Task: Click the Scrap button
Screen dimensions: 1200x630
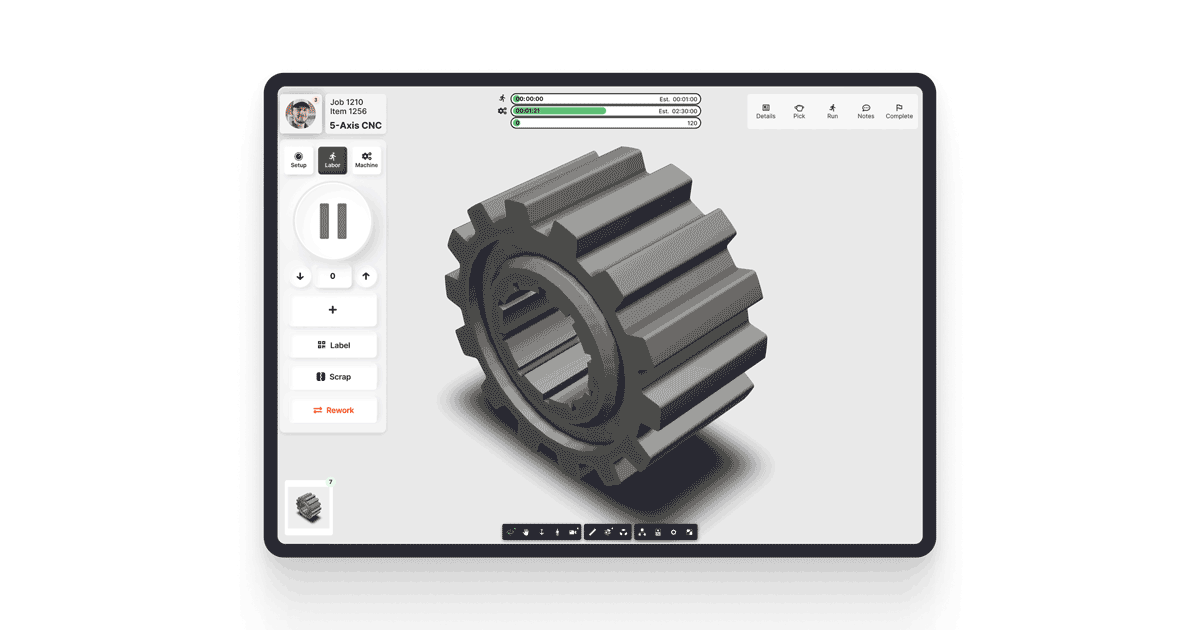Action: (333, 377)
